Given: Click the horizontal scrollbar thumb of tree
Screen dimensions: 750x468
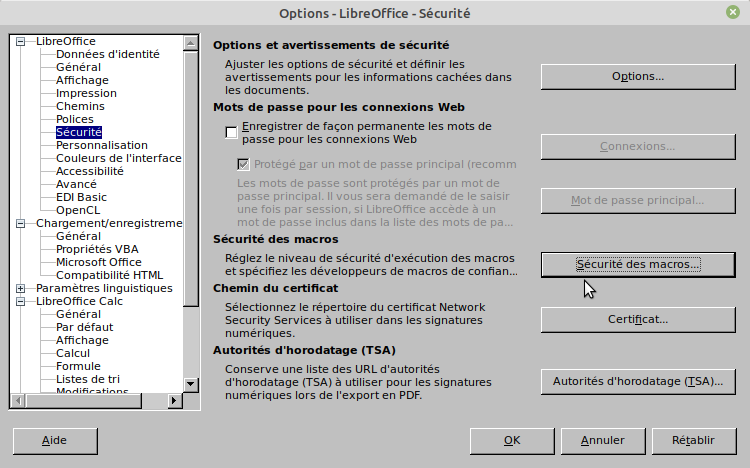Looking at the screenshot, I should coord(84,401).
